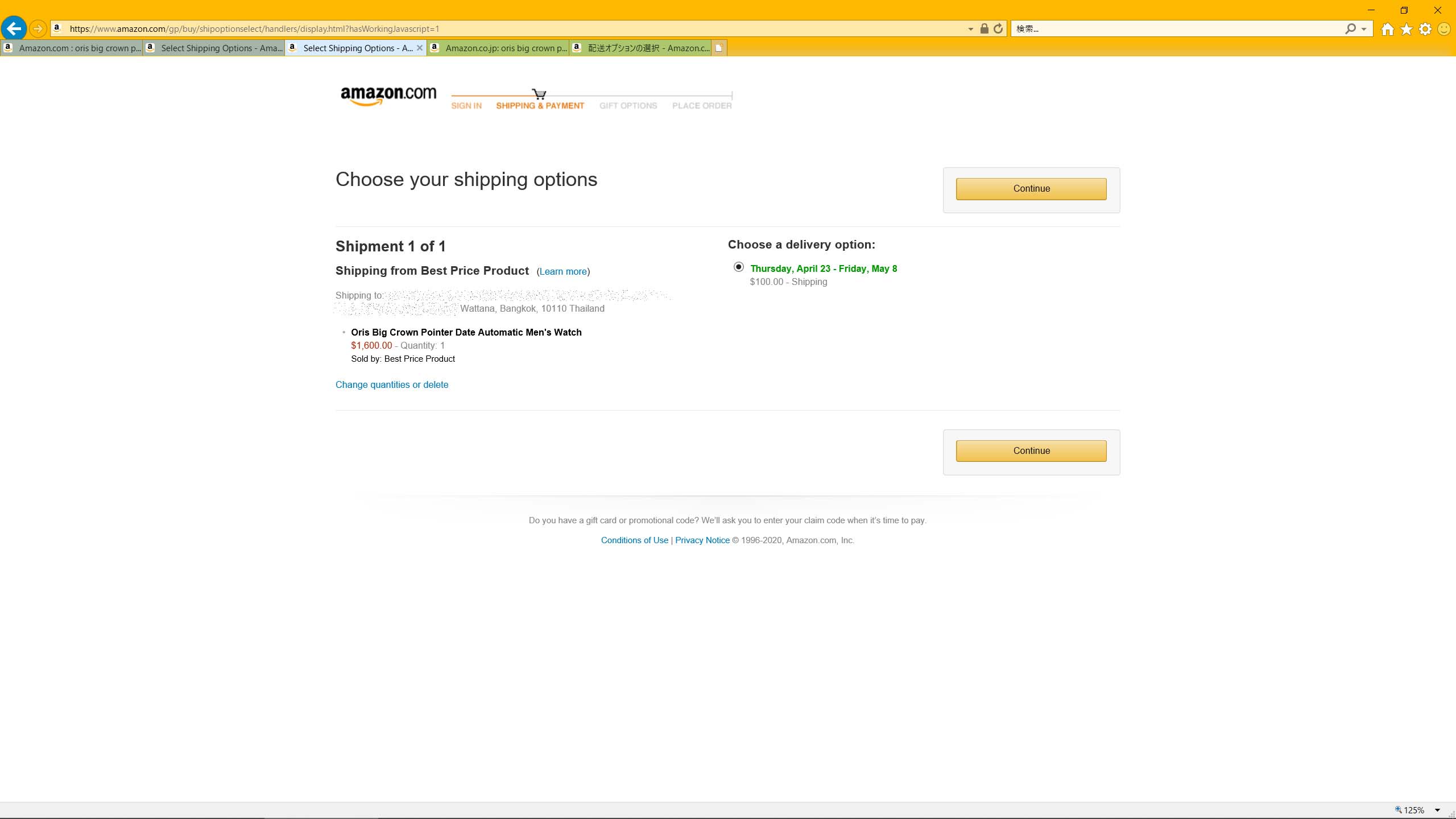Open the 125% zoom level dropdown
The image size is (1456, 819).
(x=1437, y=810)
